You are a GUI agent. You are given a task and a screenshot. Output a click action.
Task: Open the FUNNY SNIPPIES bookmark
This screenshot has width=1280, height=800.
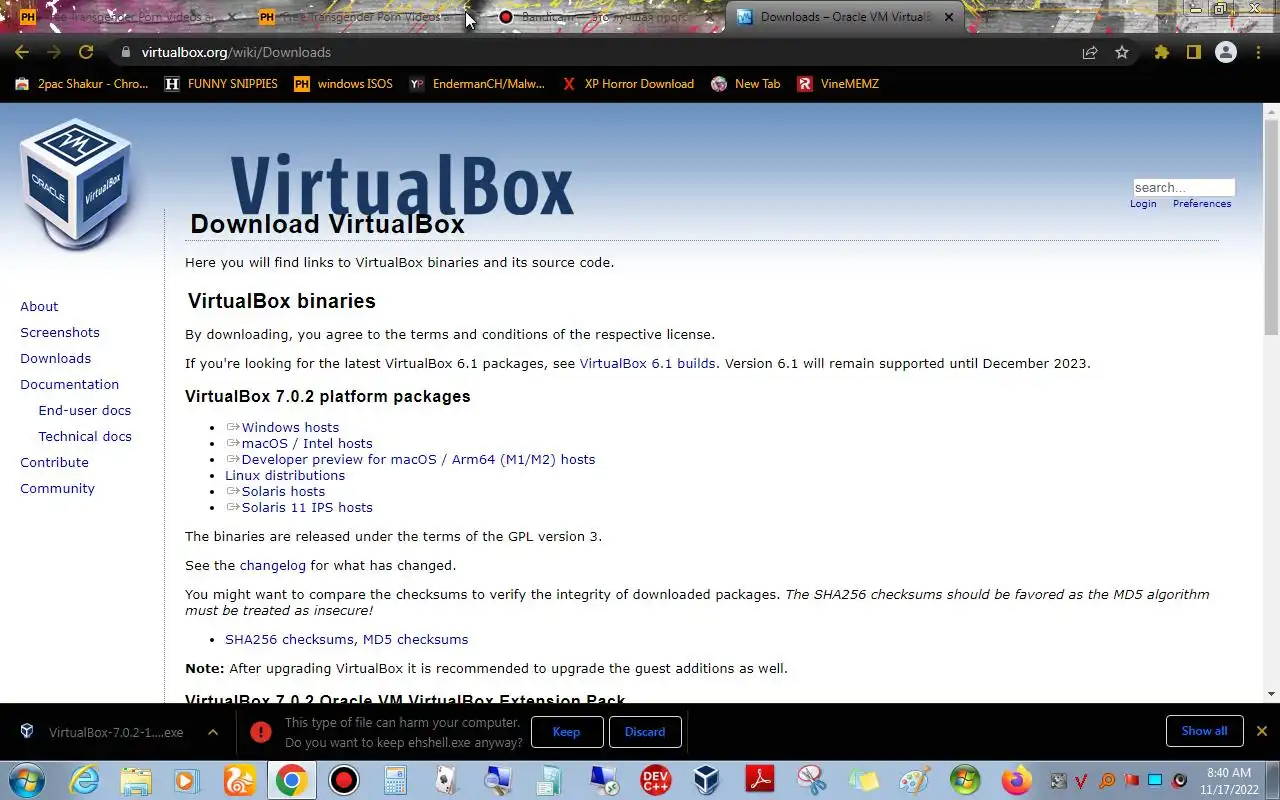click(221, 84)
